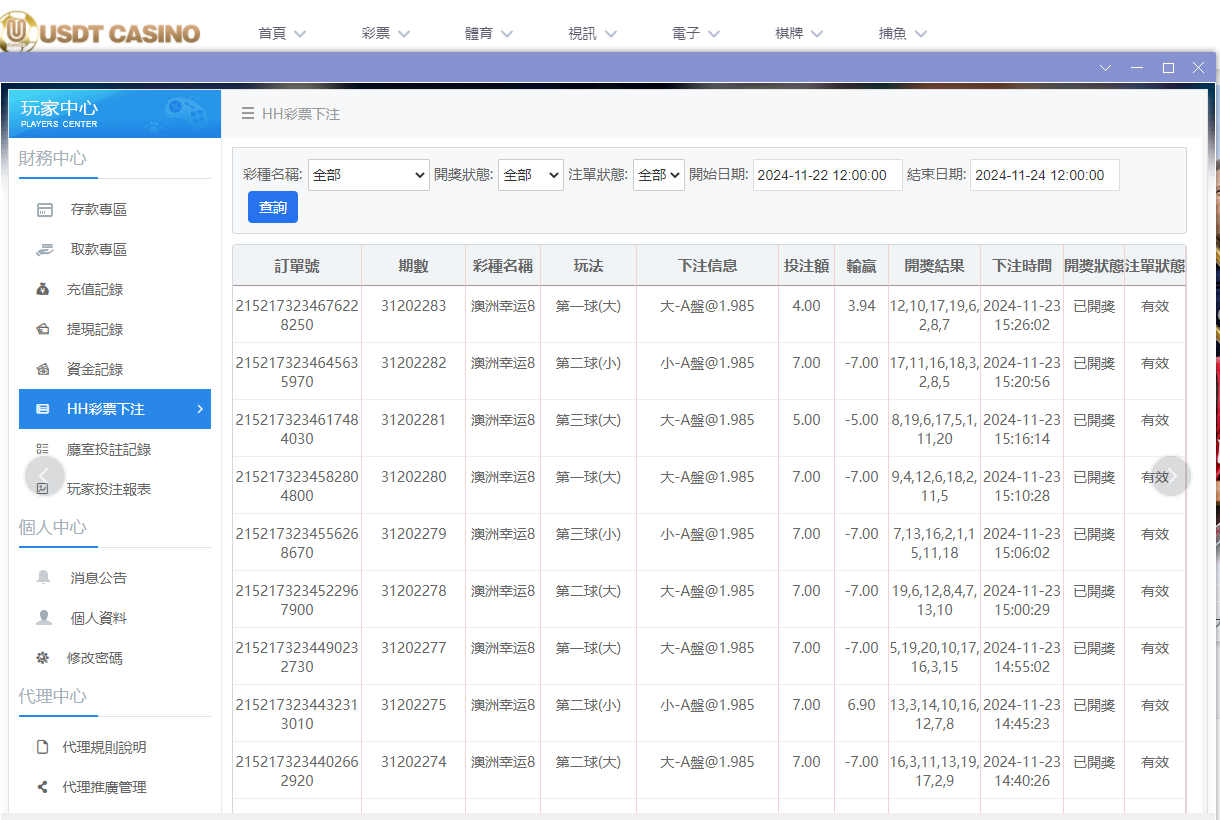
Task: Click the 開始日期 date input field
Action: (827, 174)
